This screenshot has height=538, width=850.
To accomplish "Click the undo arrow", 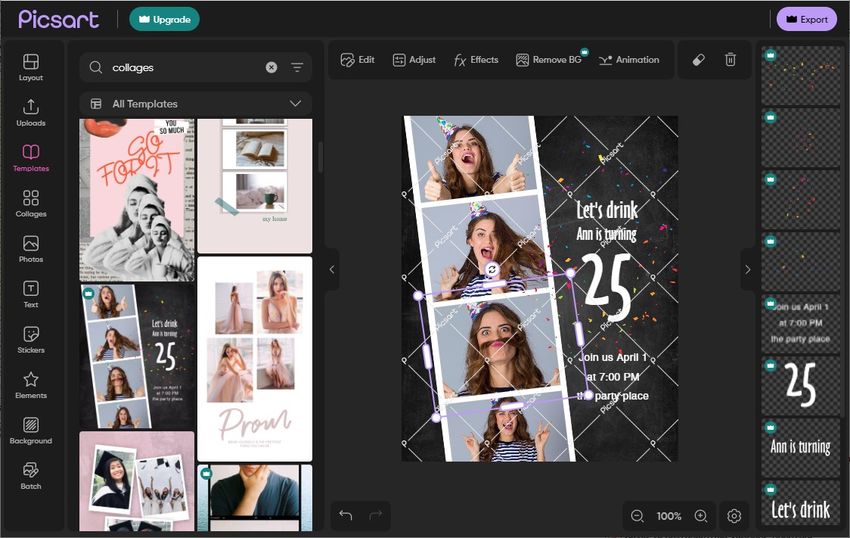I will [346, 515].
